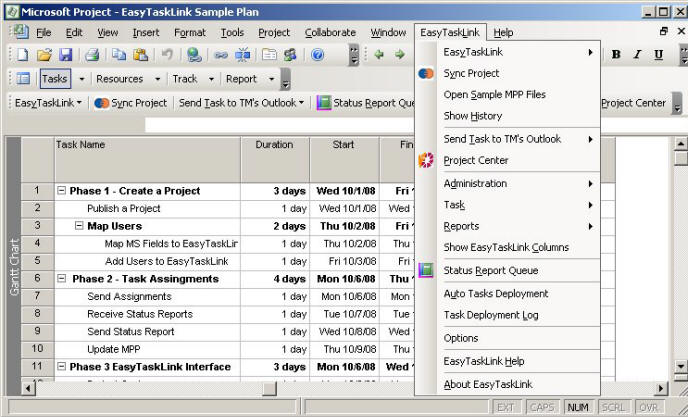Click the Report button

(241, 79)
